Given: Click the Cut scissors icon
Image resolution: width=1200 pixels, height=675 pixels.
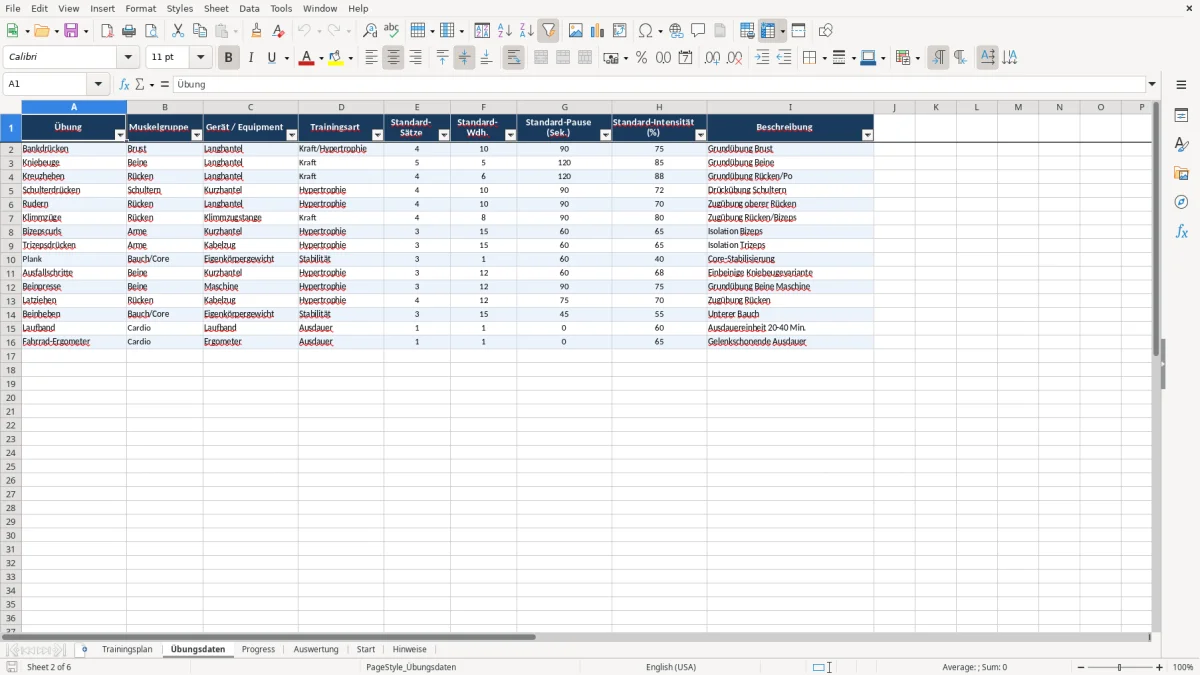Looking at the screenshot, I should point(178,31).
